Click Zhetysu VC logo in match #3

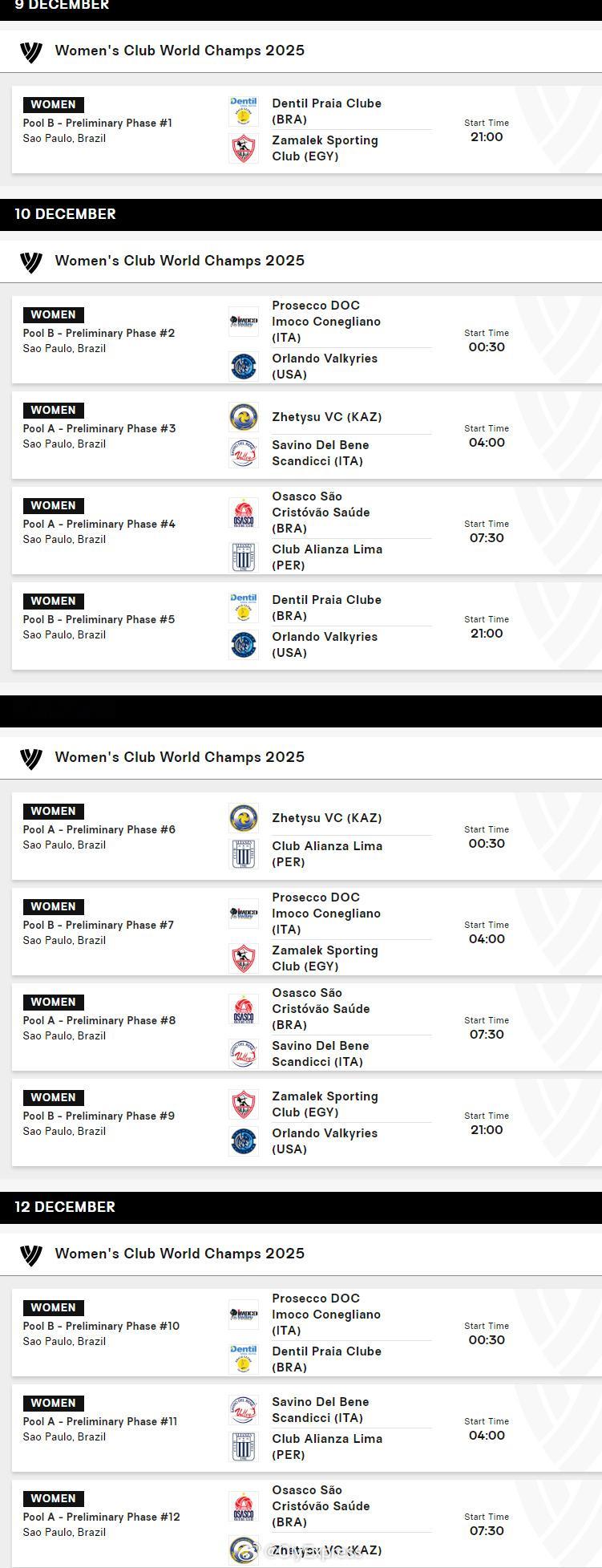pos(244,417)
